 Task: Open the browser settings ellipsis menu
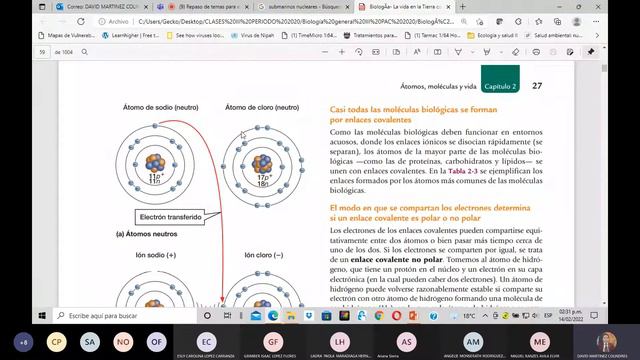(596, 21)
